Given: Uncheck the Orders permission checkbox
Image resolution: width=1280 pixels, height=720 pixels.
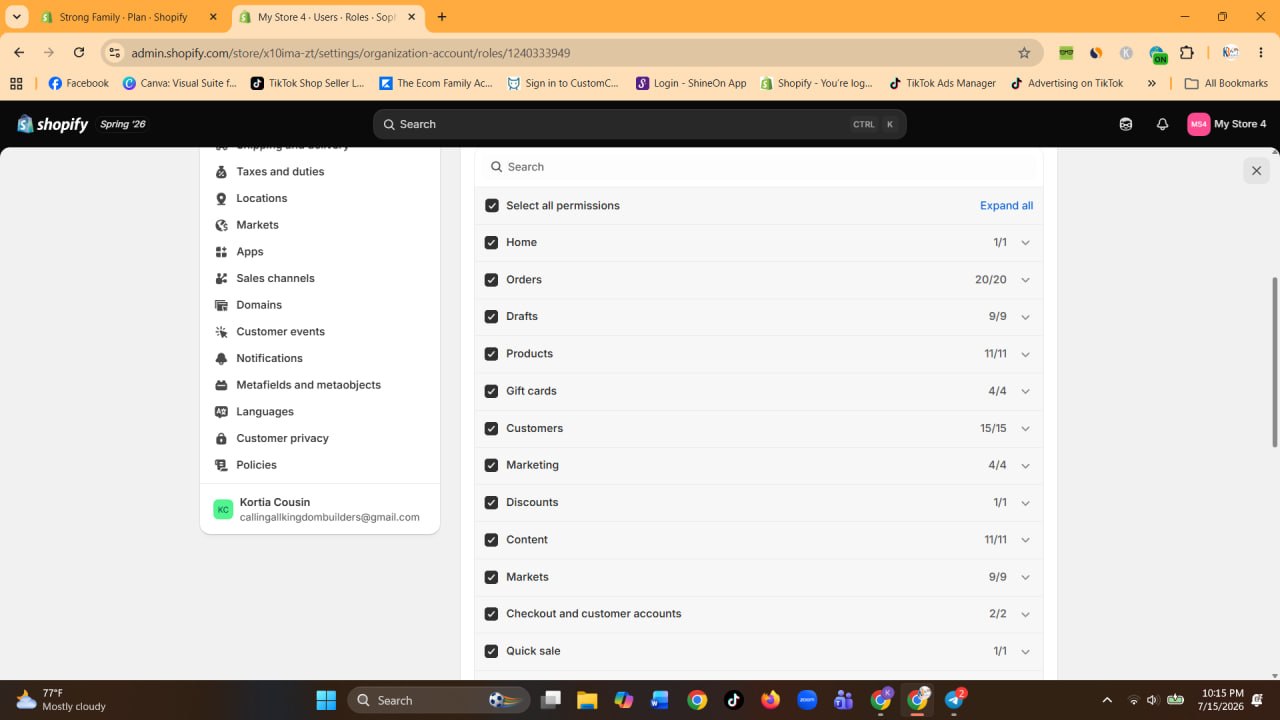Looking at the screenshot, I should [491, 280].
